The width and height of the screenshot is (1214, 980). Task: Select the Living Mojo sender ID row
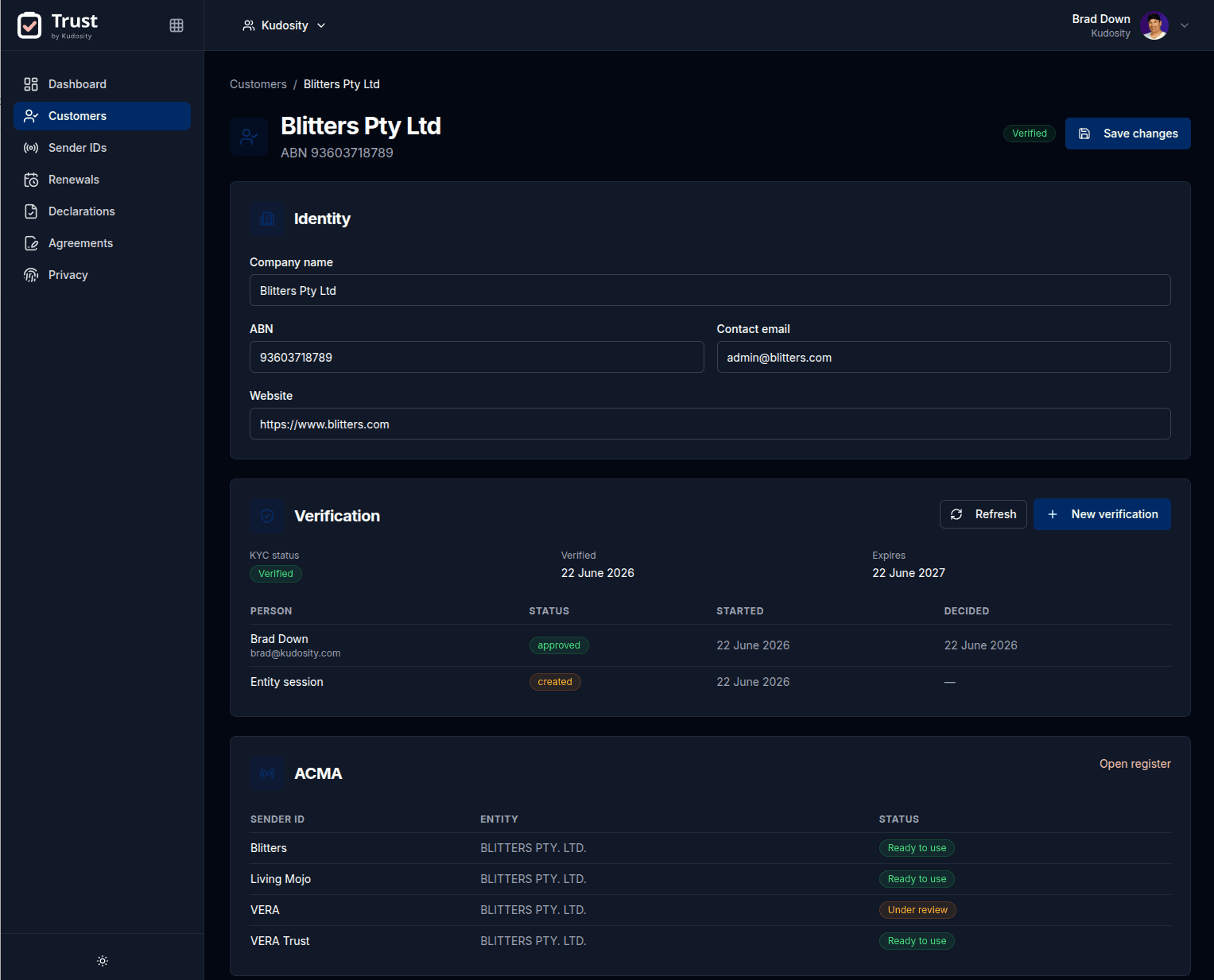(710, 879)
